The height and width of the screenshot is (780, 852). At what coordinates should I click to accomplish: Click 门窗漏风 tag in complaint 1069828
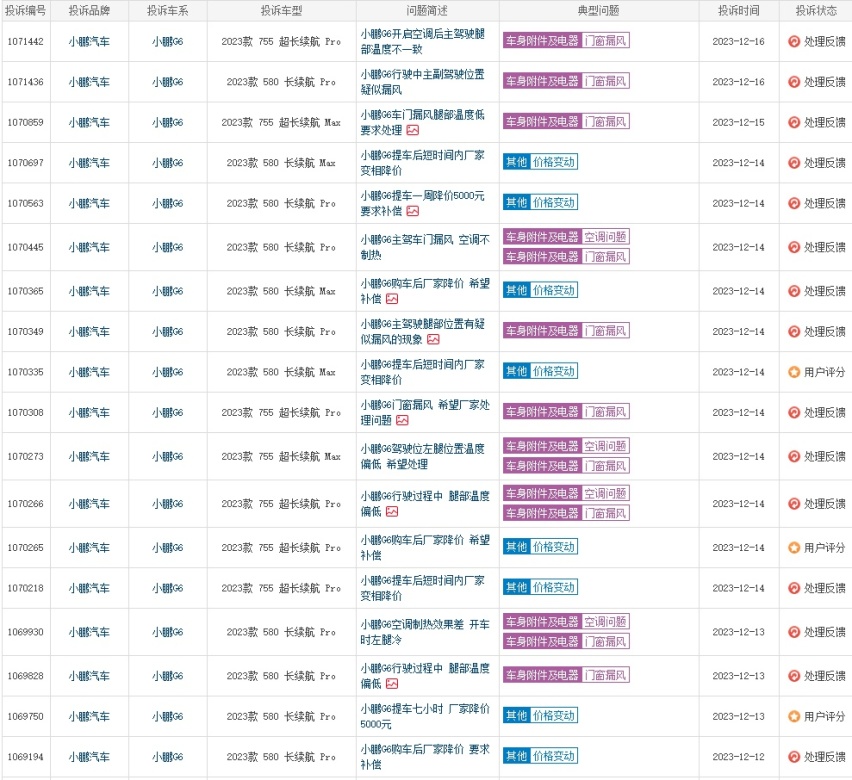[x=605, y=675]
